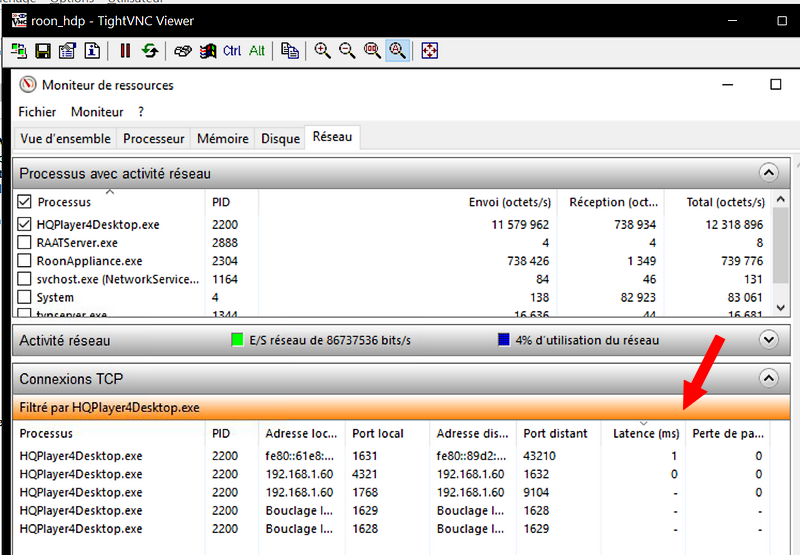Click the red Pause toolbar icon
Screen dimensions: 800x555
[125, 51]
